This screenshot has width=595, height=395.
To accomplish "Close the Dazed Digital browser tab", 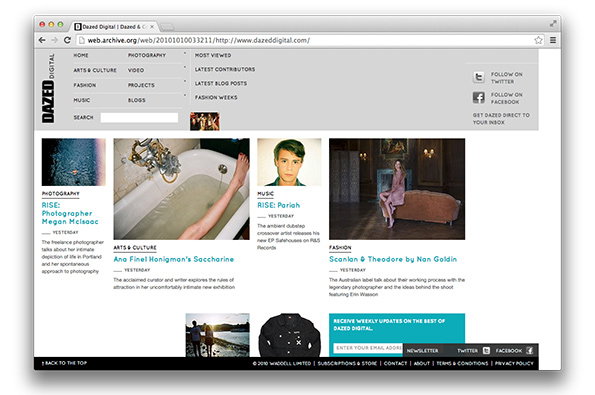I will tap(152, 27).
